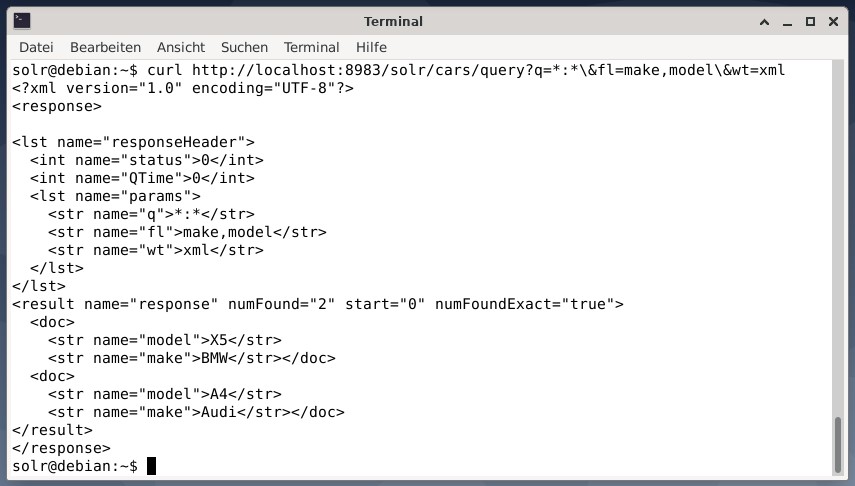Minimize the Terminal window
This screenshot has height=486, width=855.
[787, 21]
